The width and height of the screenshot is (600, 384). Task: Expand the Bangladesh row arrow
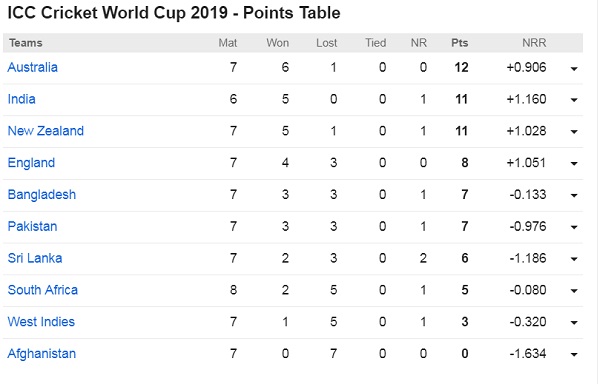[x=574, y=195]
